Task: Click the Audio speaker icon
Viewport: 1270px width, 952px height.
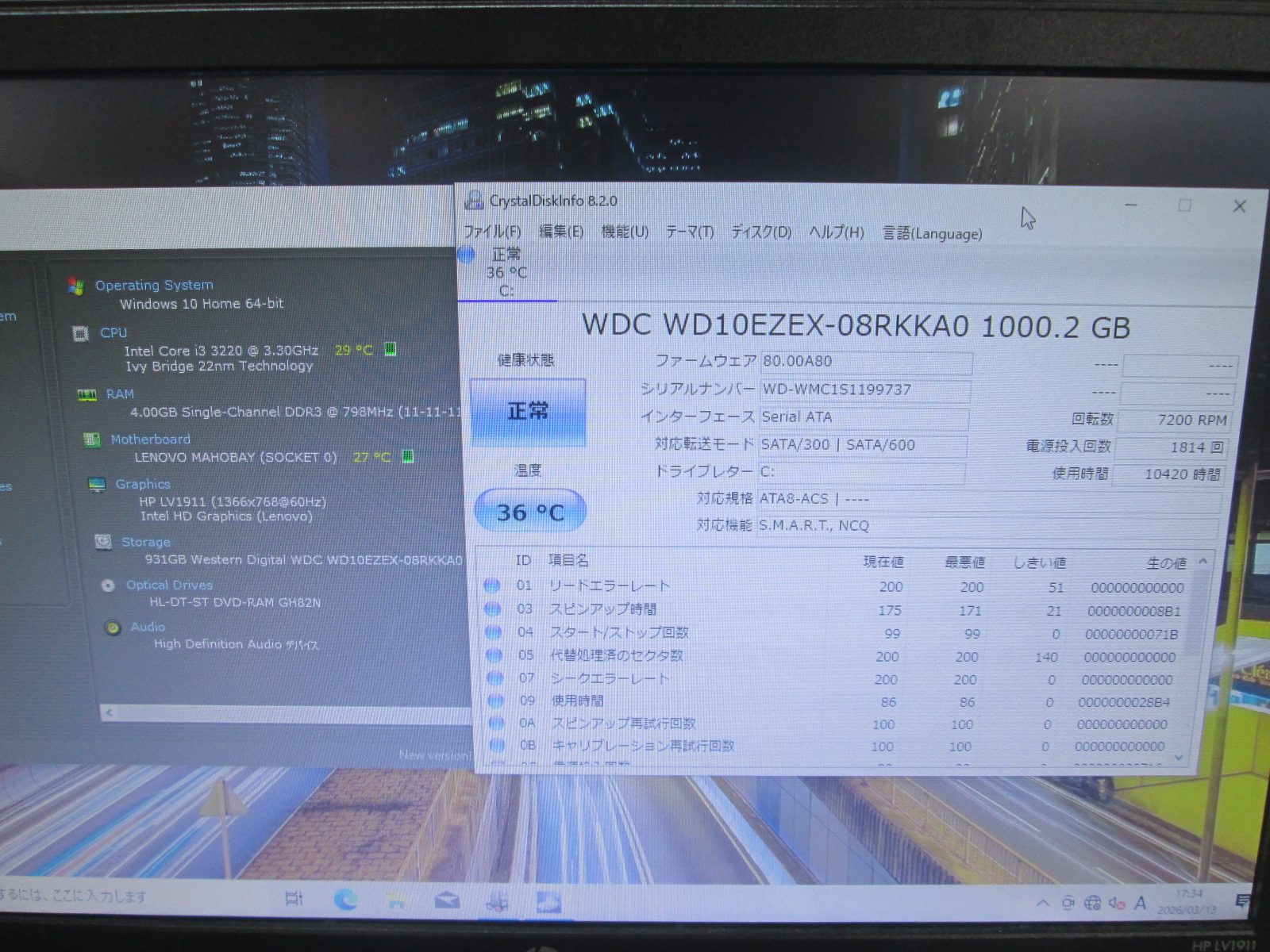Action: pyautogui.click(x=113, y=628)
